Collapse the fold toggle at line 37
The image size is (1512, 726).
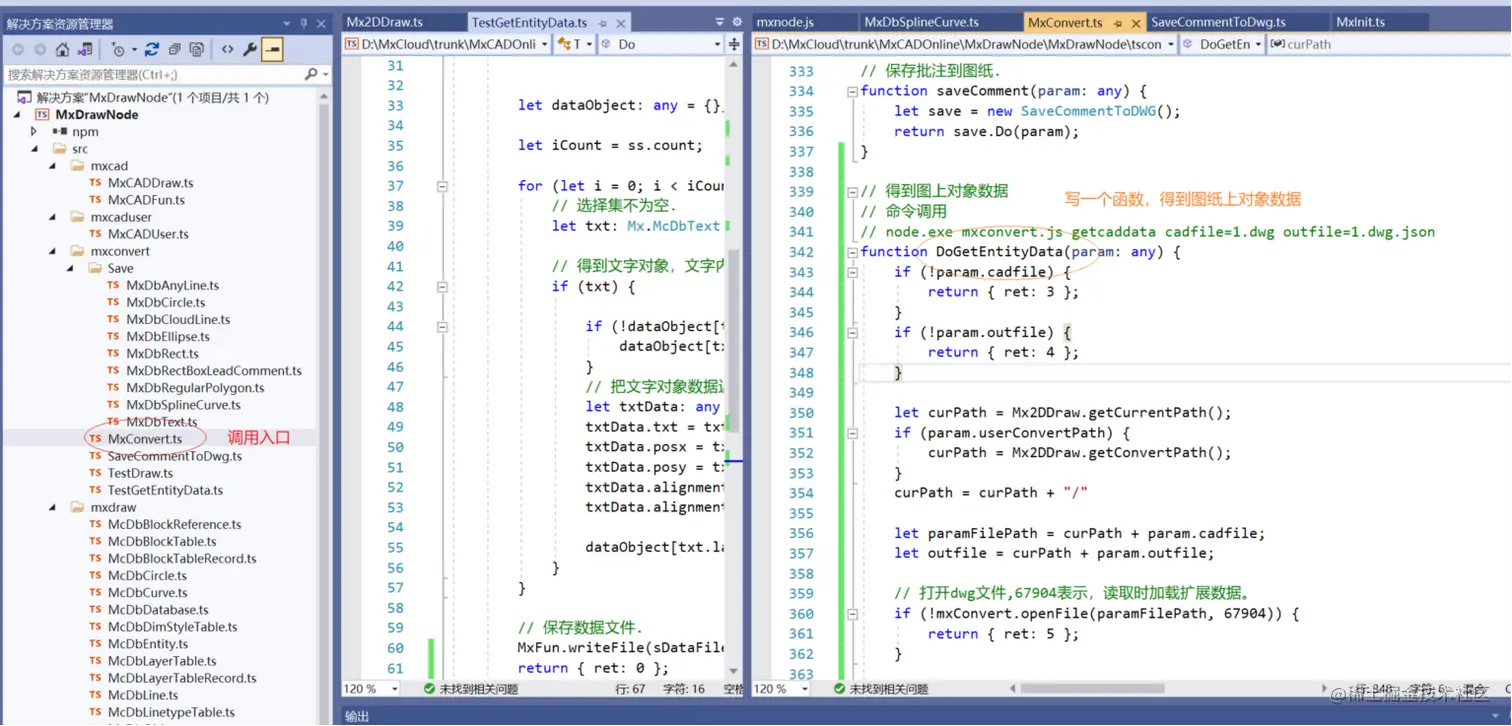pos(441,186)
